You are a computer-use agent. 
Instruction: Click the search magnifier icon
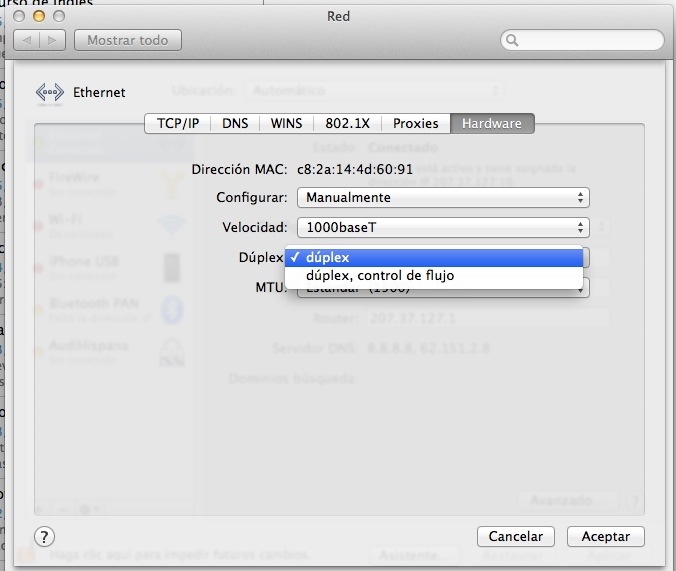coord(513,41)
